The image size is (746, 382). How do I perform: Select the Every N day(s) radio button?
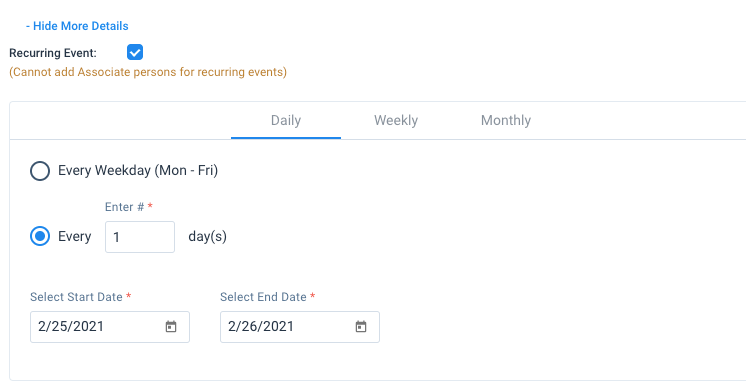click(x=40, y=236)
